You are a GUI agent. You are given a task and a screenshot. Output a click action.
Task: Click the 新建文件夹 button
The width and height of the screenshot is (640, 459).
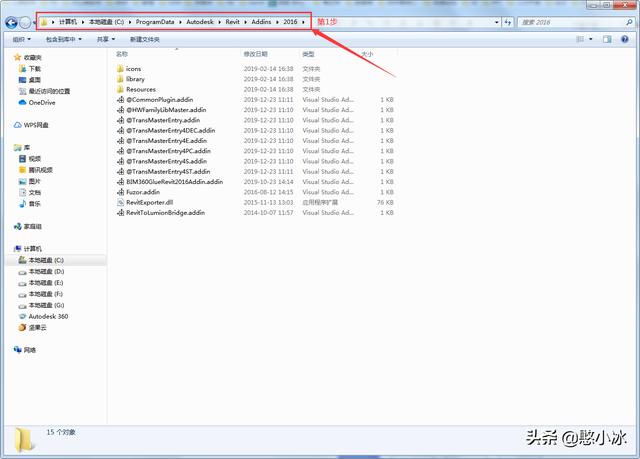coord(144,40)
